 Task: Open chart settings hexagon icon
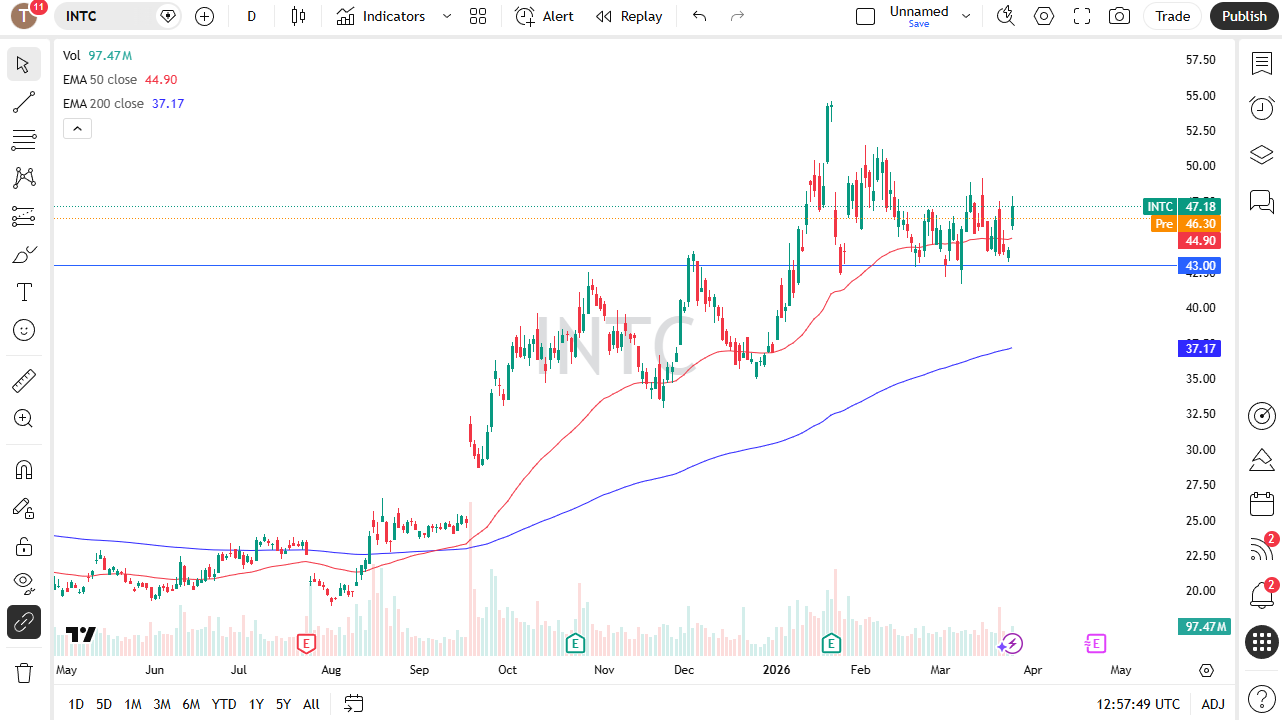point(1044,16)
